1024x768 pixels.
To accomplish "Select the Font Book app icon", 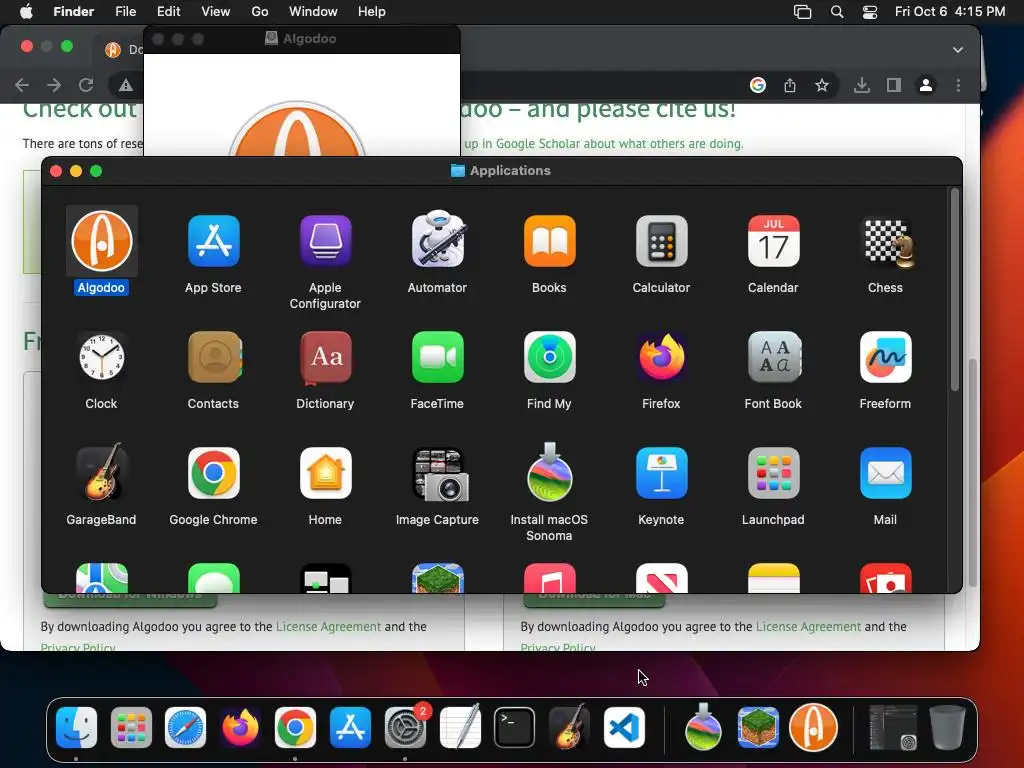I will (x=773, y=357).
